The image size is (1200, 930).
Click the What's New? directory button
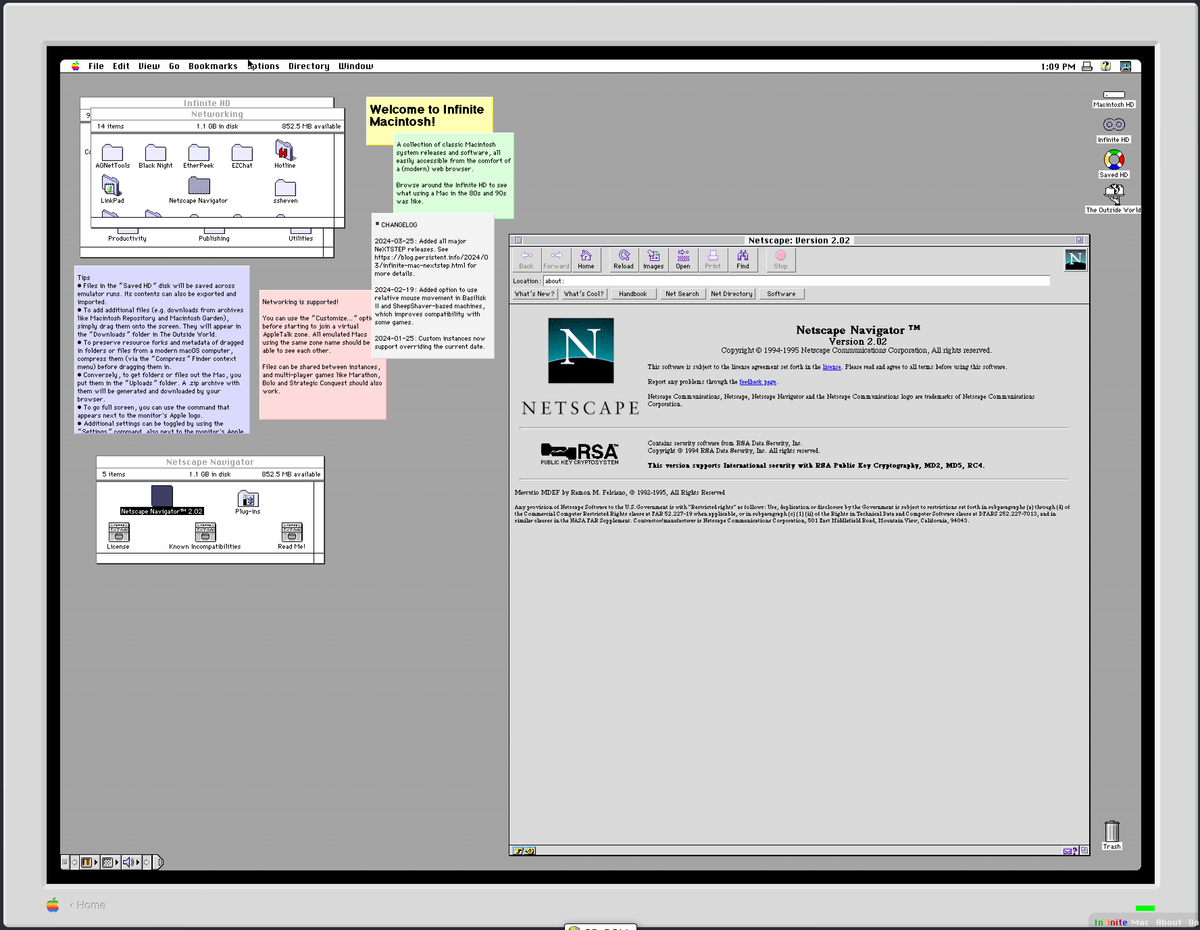tap(535, 294)
